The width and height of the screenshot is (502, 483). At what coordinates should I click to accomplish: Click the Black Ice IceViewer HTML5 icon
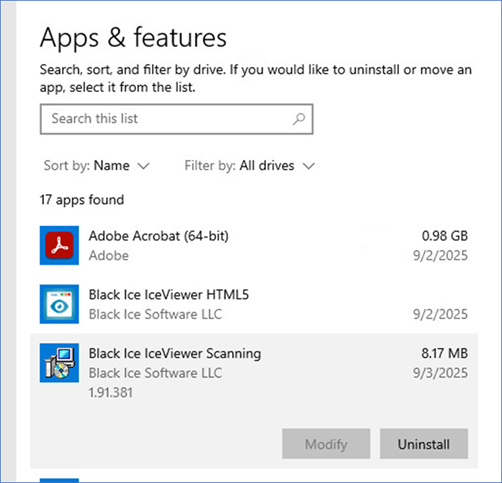click(x=59, y=304)
